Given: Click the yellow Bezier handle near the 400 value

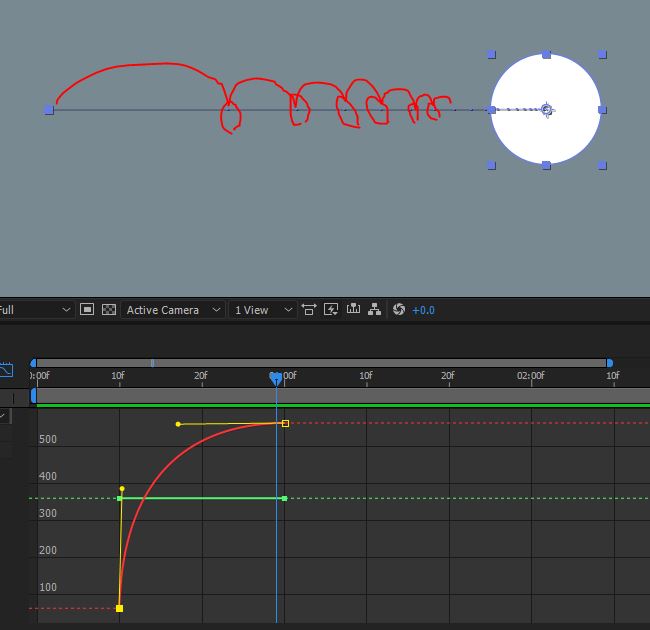Looking at the screenshot, I should point(122,489).
